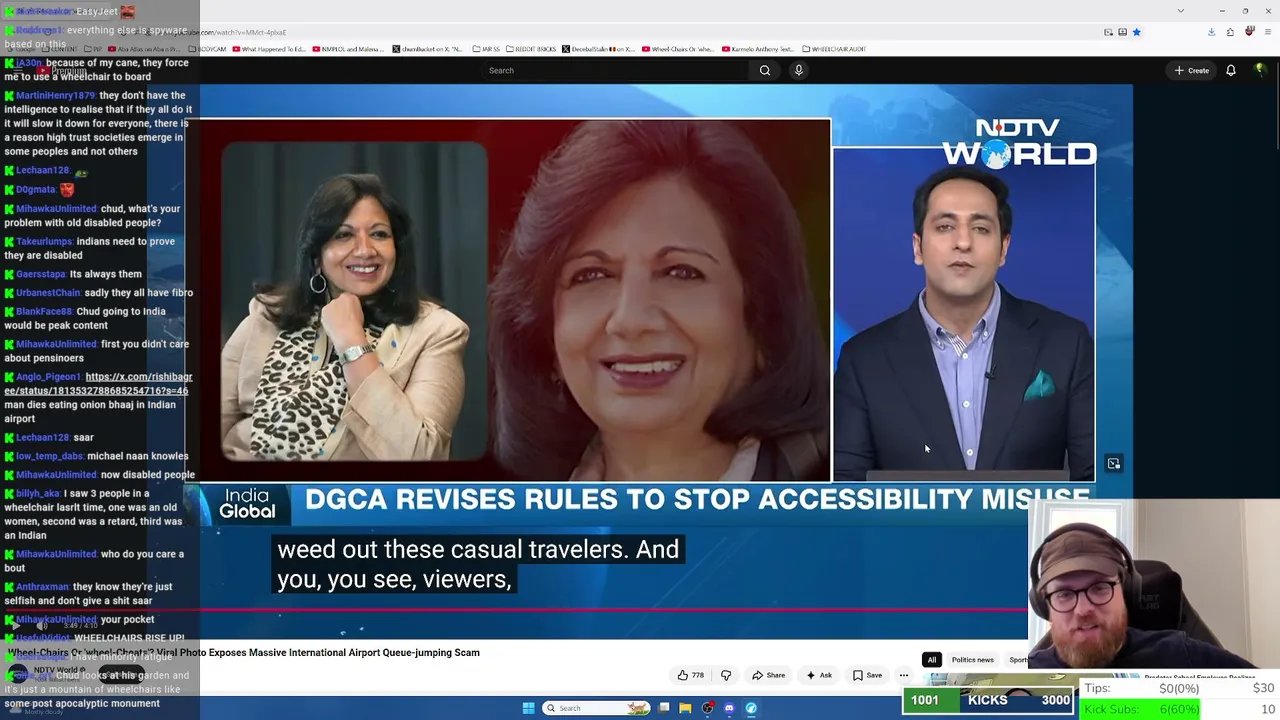
Task: Activate voice search microphone
Action: [x=798, y=70]
